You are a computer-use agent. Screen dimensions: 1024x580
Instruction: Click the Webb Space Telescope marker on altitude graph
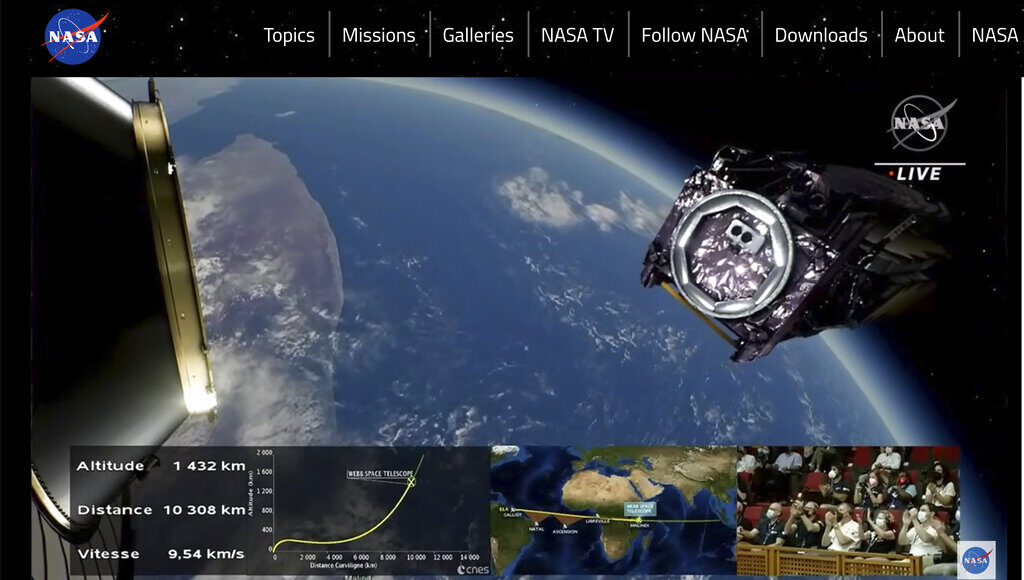410,481
